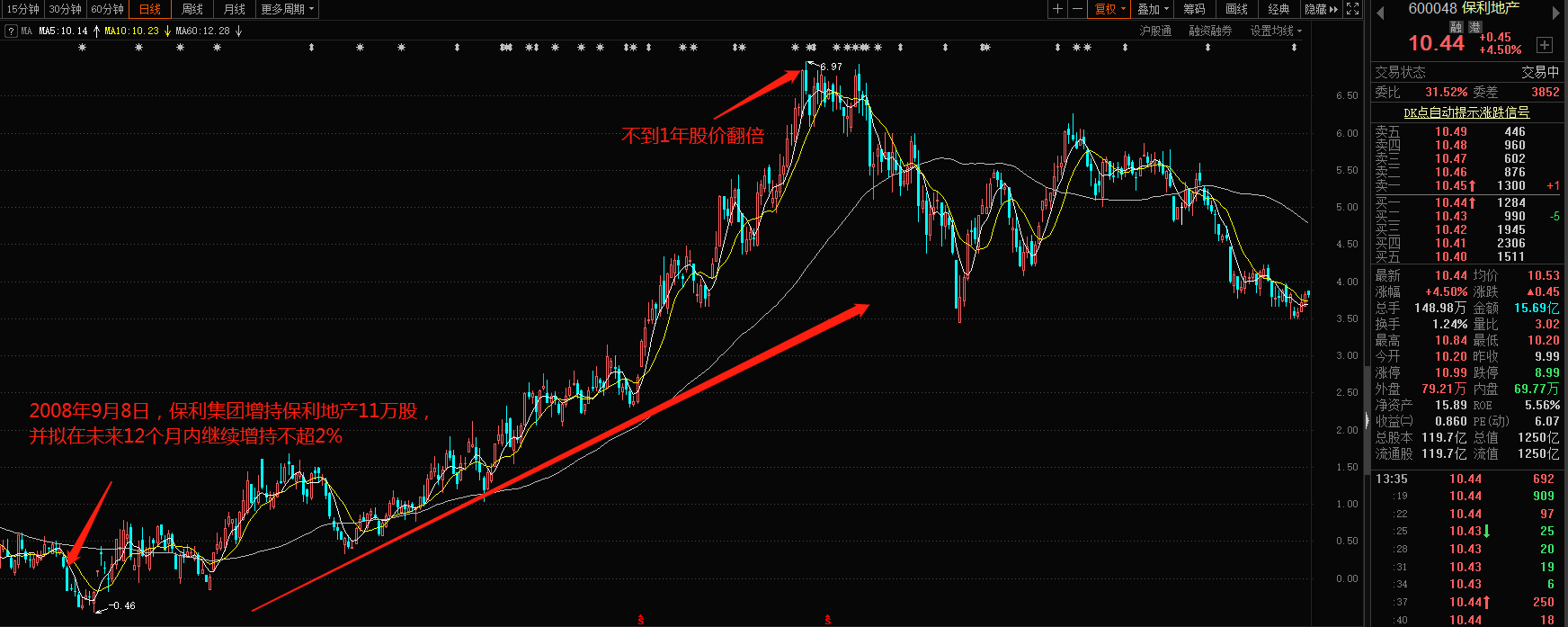
Task: Click the fullscreen expand icon
Action: point(1353,9)
